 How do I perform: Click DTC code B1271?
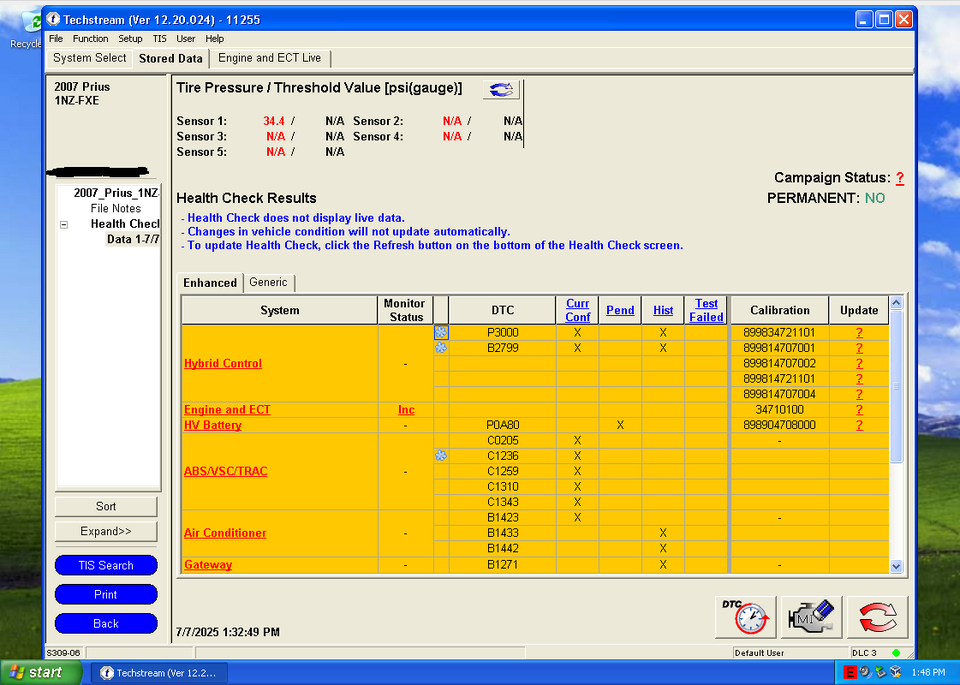pyautogui.click(x=503, y=564)
